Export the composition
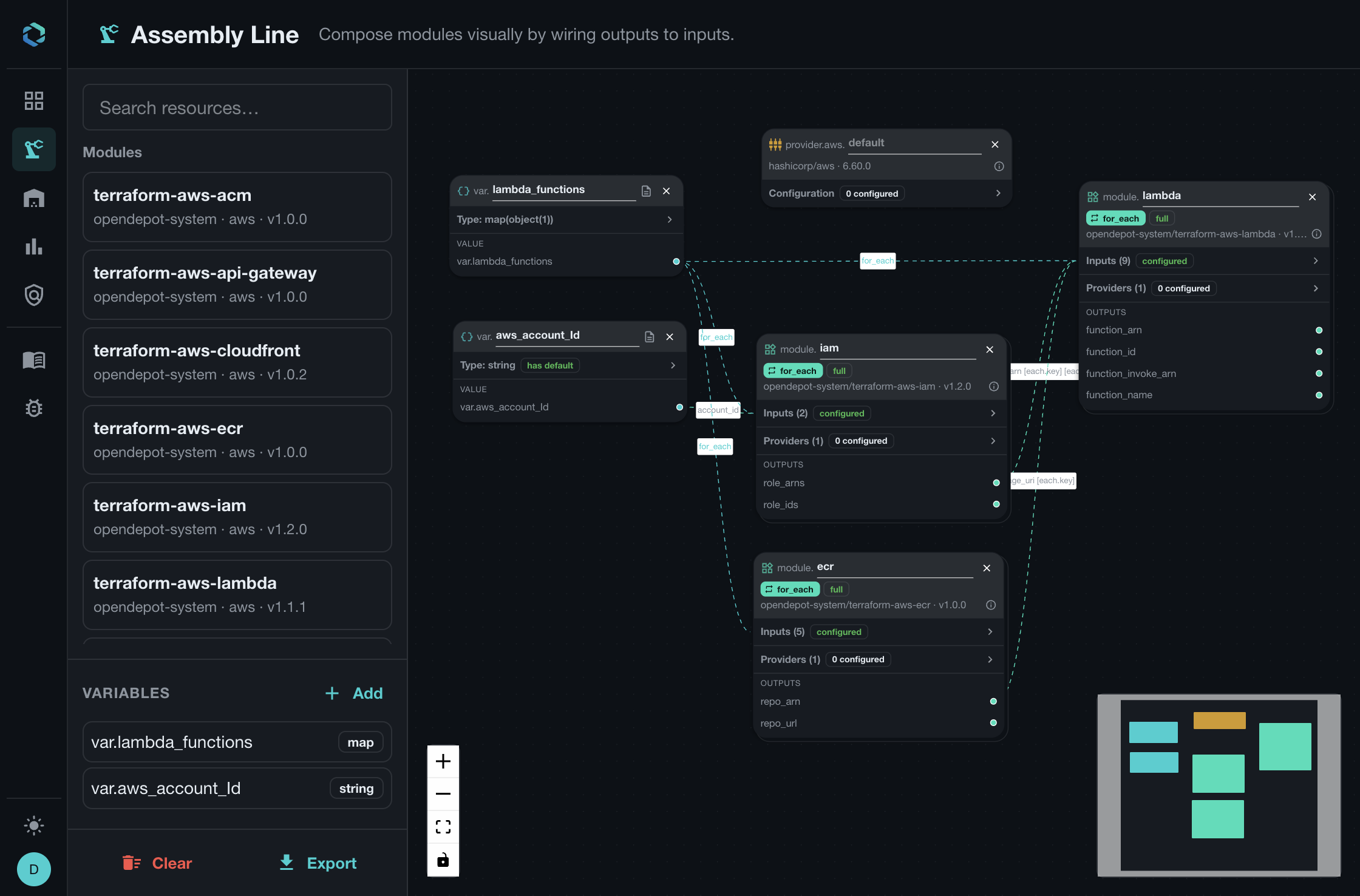The image size is (1360, 896). (318, 863)
